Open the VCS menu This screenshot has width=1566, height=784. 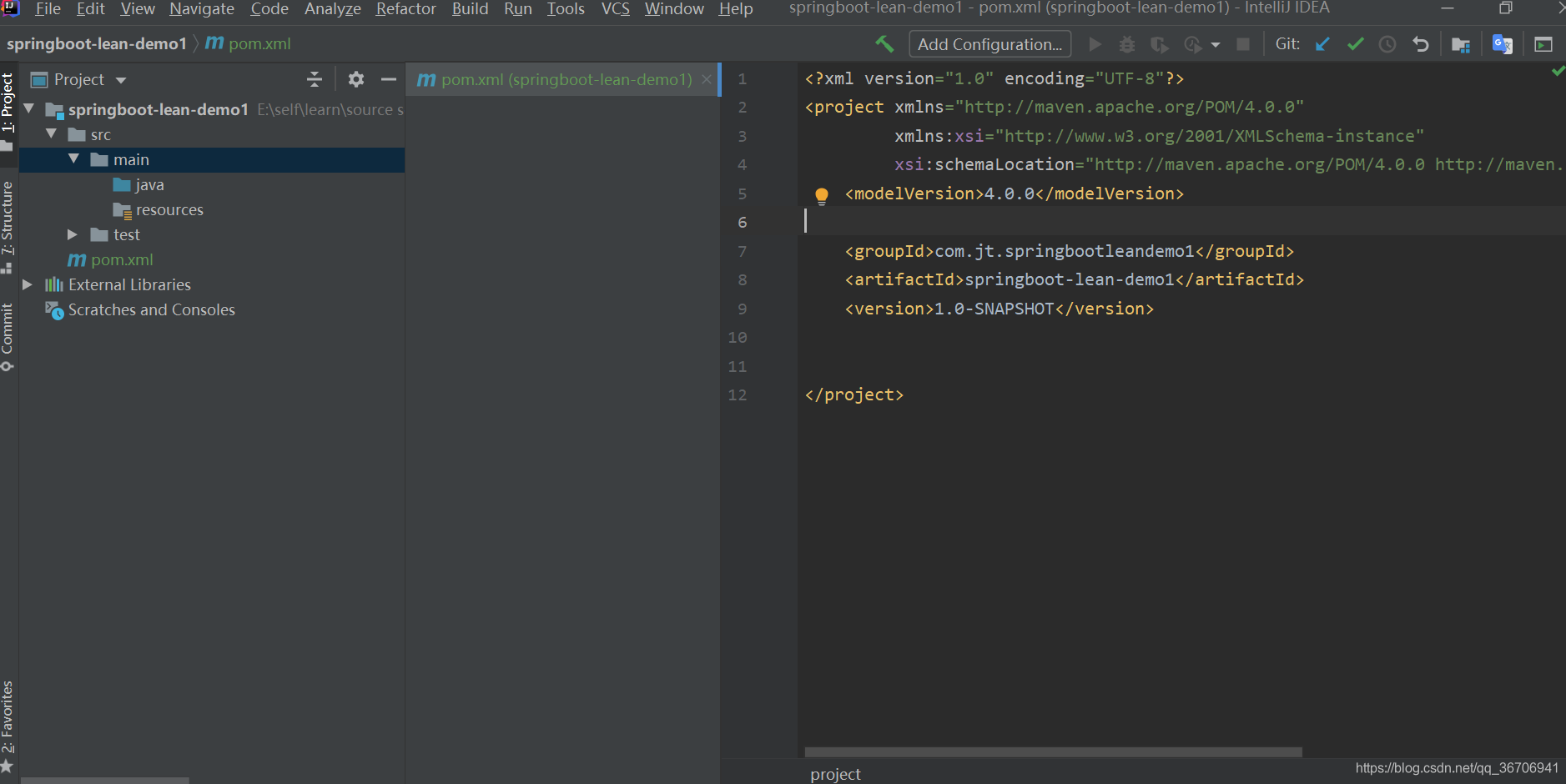(616, 9)
